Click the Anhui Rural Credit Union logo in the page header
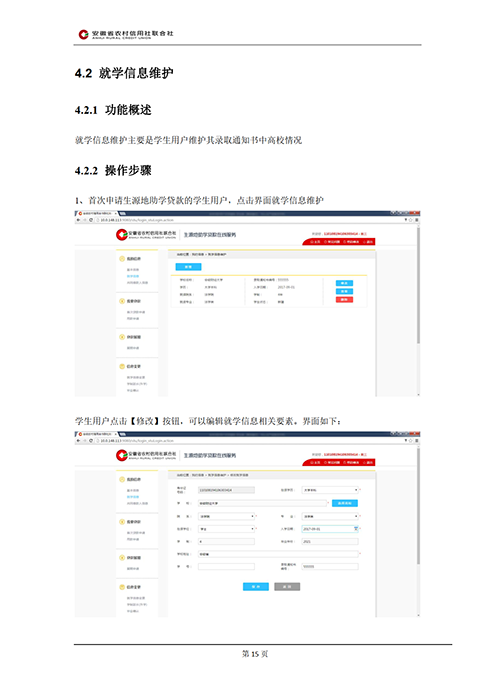Viewport: 495px width, 700px height. pos(126,34)
